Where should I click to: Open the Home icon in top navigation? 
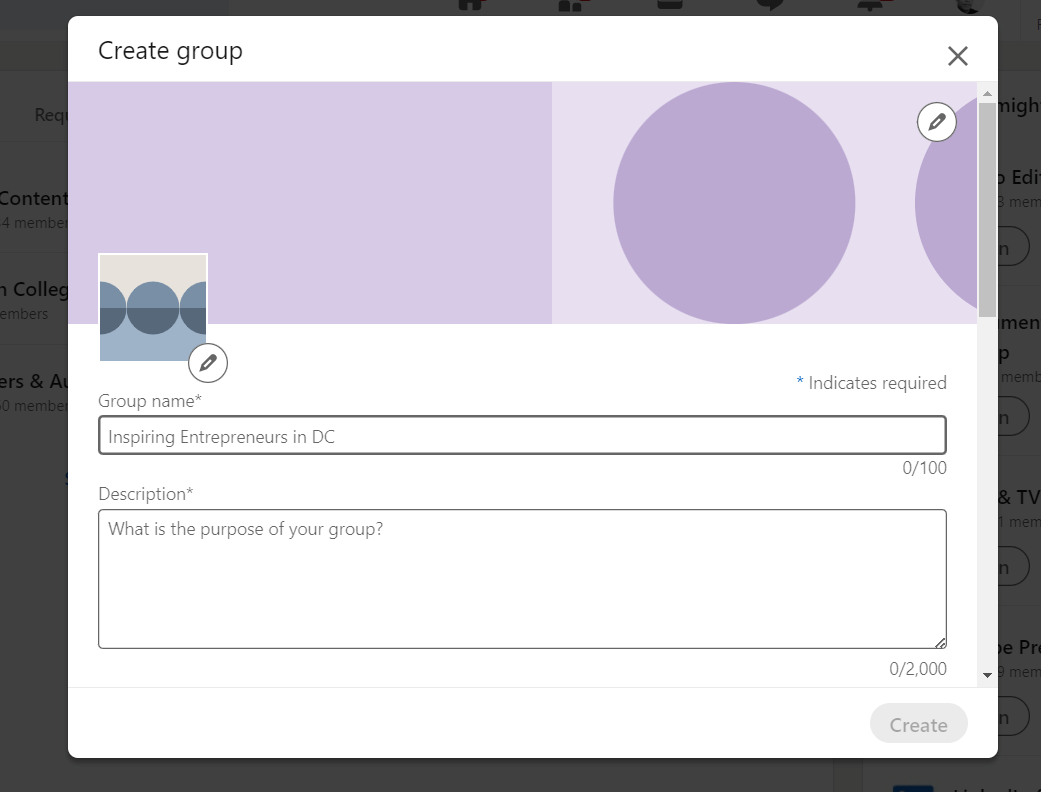470,5
